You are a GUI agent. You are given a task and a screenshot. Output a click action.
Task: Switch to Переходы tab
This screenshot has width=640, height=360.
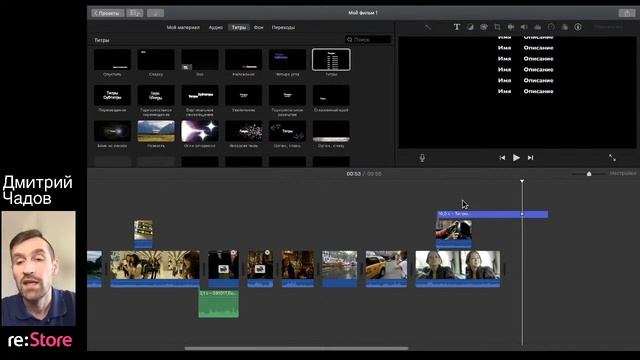[x=283, y=27]
